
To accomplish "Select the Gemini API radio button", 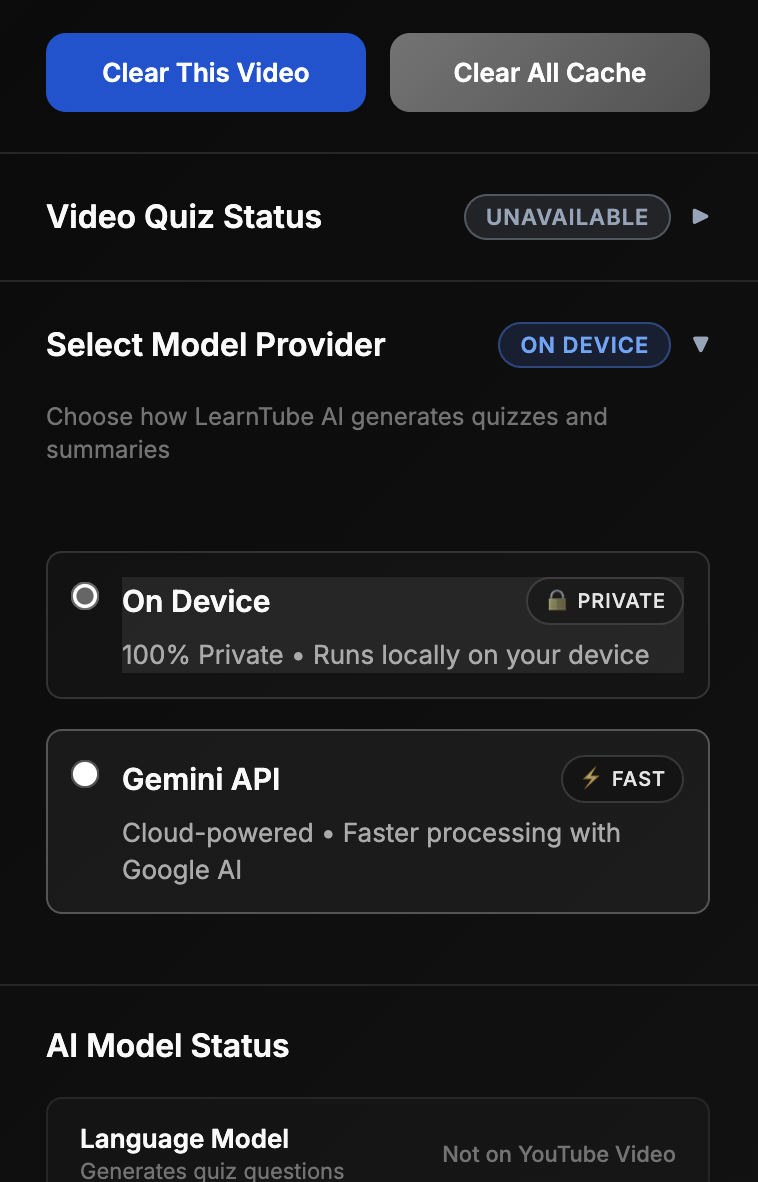I will [x=84, y=773].
